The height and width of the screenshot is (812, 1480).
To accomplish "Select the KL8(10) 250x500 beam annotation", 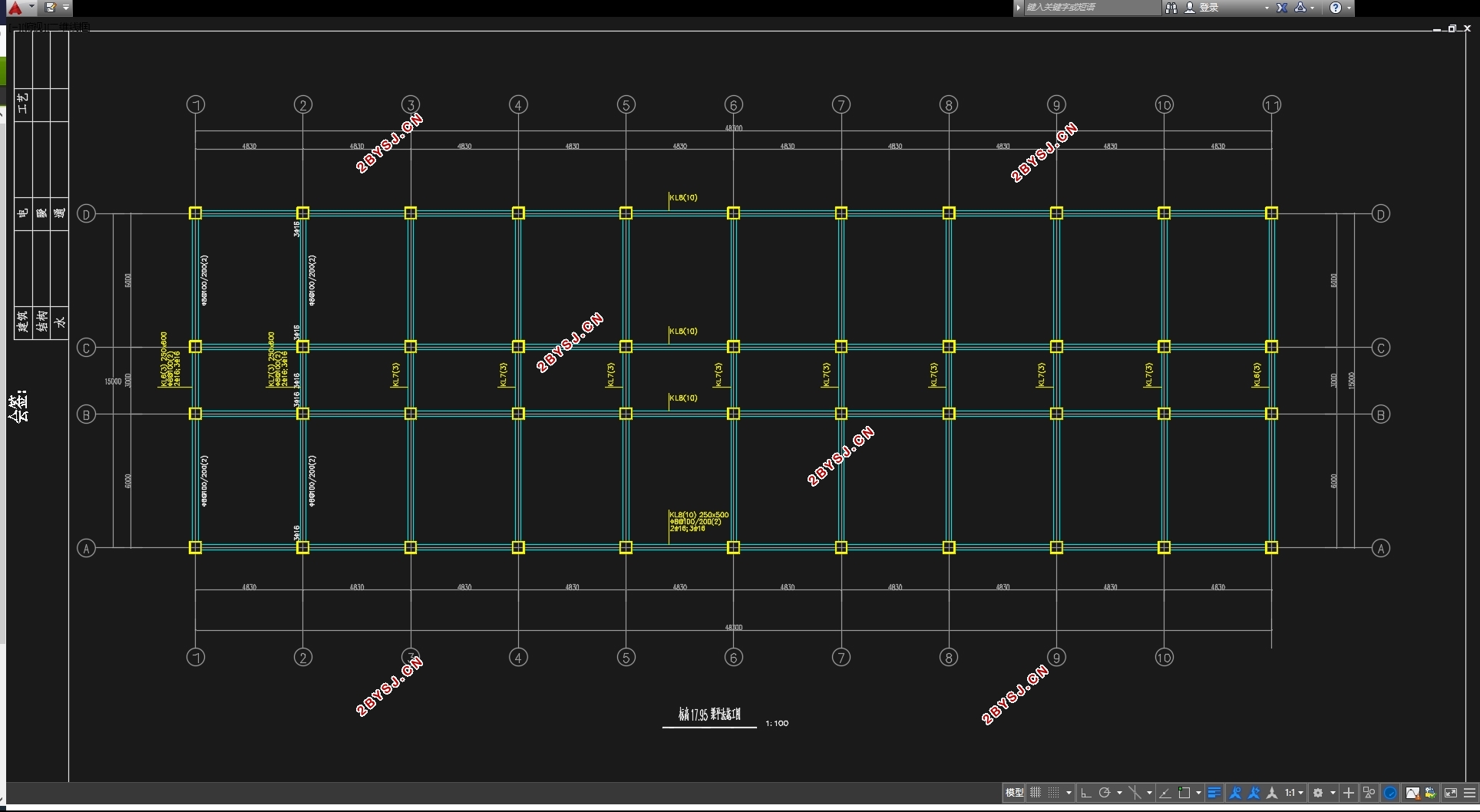I will tap(699, 521).
